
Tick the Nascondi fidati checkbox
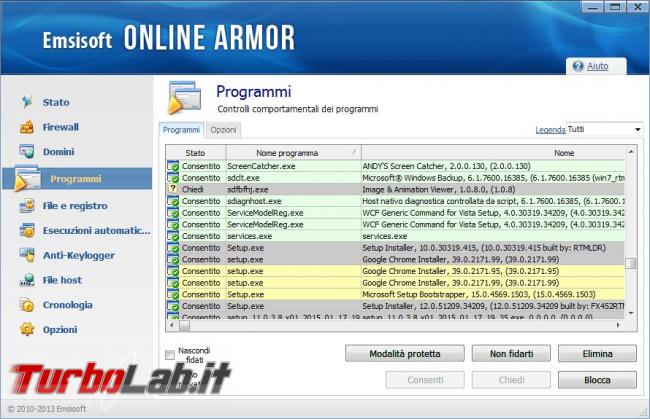pos(170,355)
